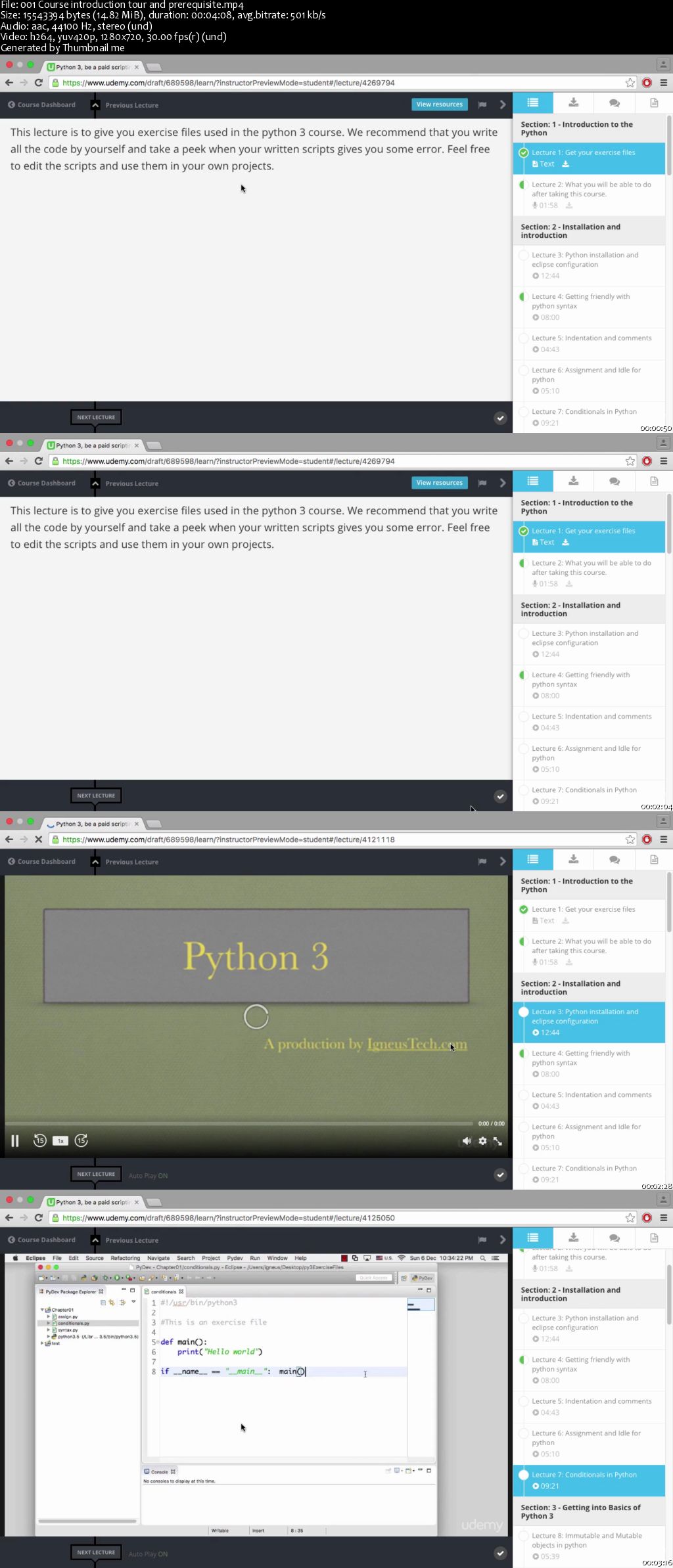Screen dimensions: 673x1568
Task: Open Eclipse Pydev menu
Action: pyautogui.click(x=235, y=1258)
